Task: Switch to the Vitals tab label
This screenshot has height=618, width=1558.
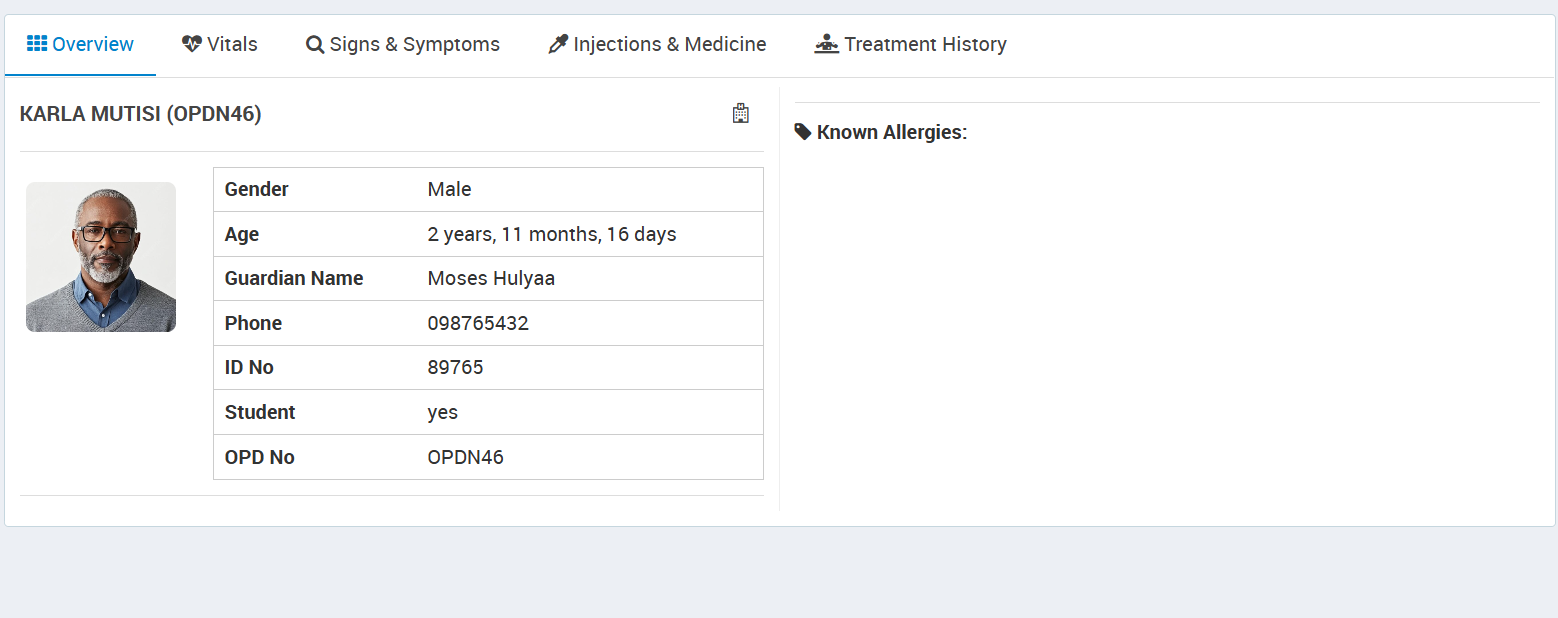Action: pyautogui.click(x=232, y=44)
